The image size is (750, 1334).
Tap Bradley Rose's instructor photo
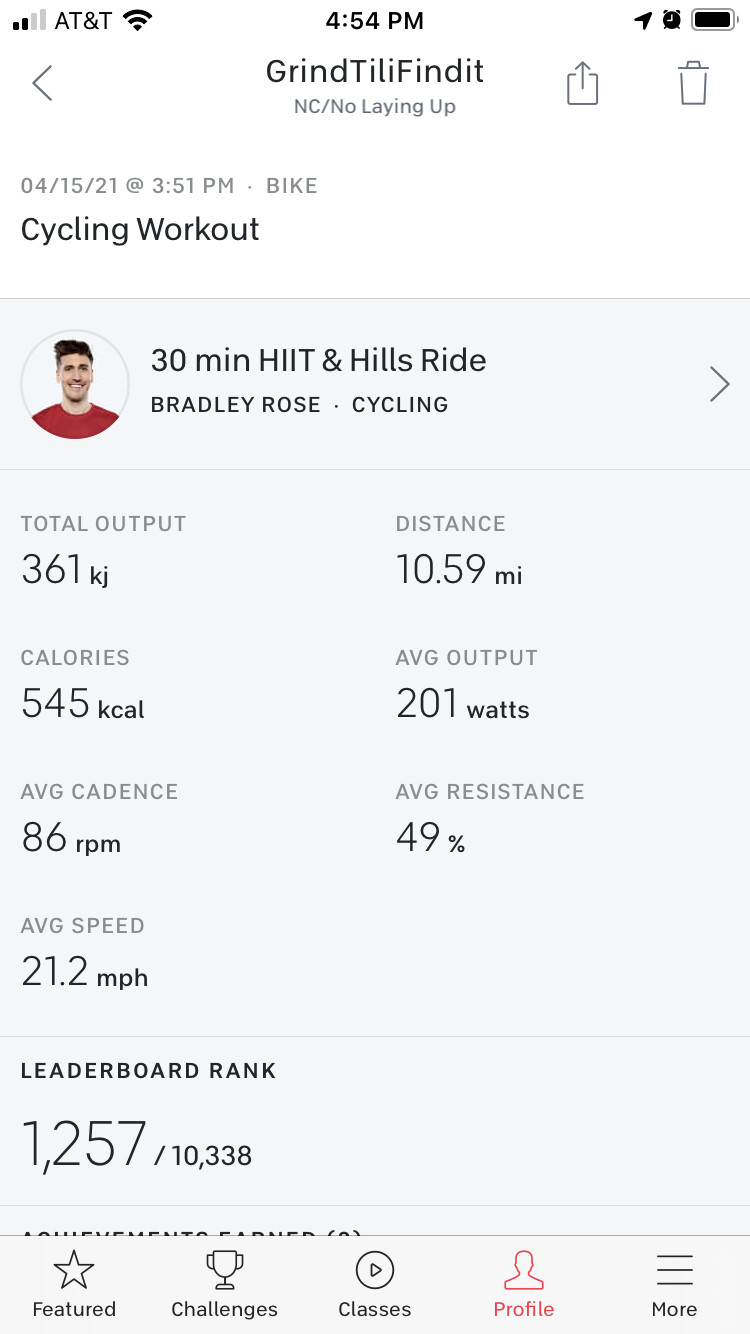tap(75, 384)
